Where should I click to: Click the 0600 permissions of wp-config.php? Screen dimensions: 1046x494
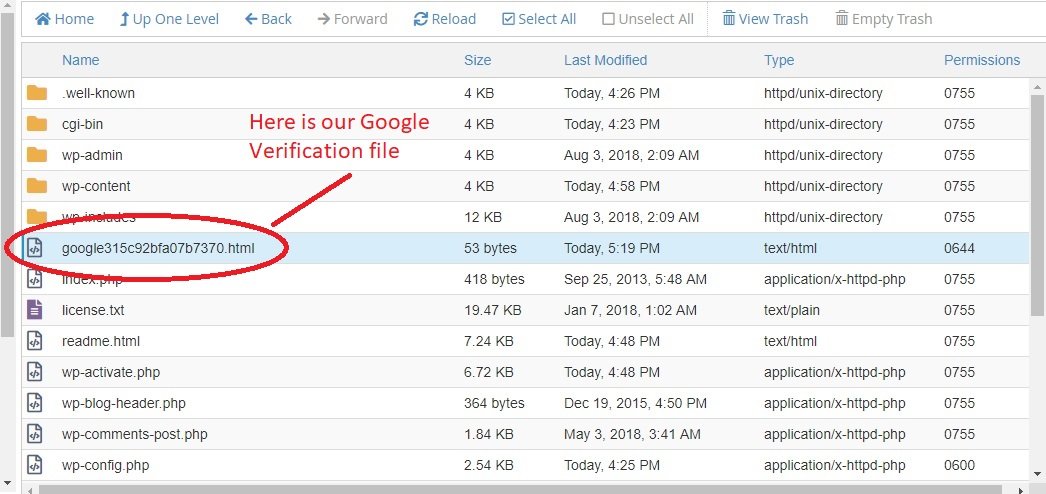959,465
